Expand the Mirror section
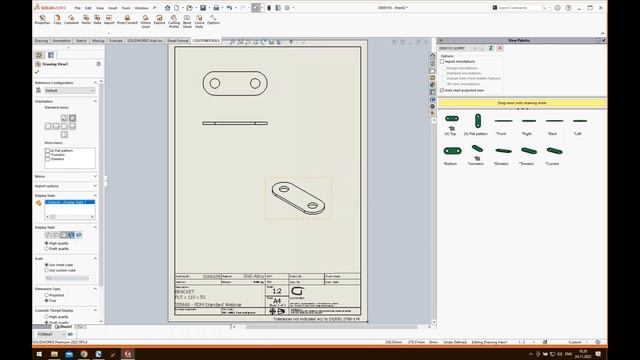This screenshot has height=360, width=640. point(95,176)
